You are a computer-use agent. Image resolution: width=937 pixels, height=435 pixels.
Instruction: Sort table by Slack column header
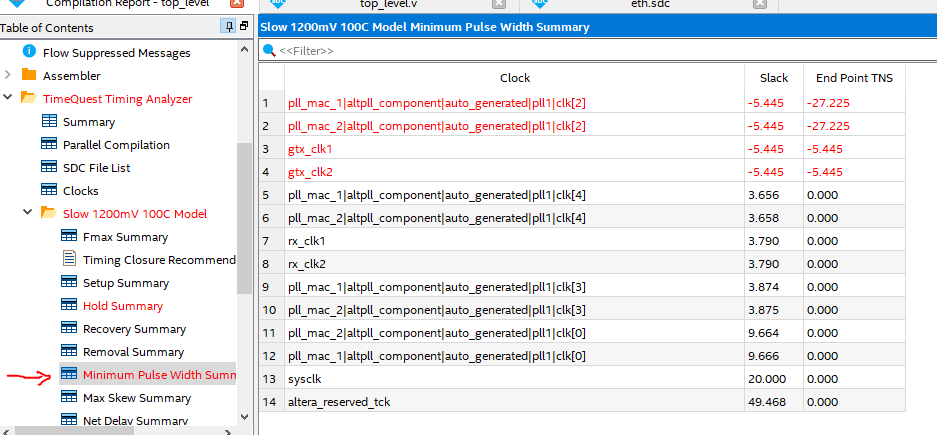[773, 78]
